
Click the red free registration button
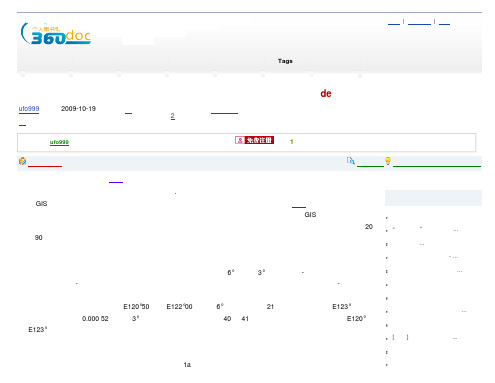tap(254, 140)
